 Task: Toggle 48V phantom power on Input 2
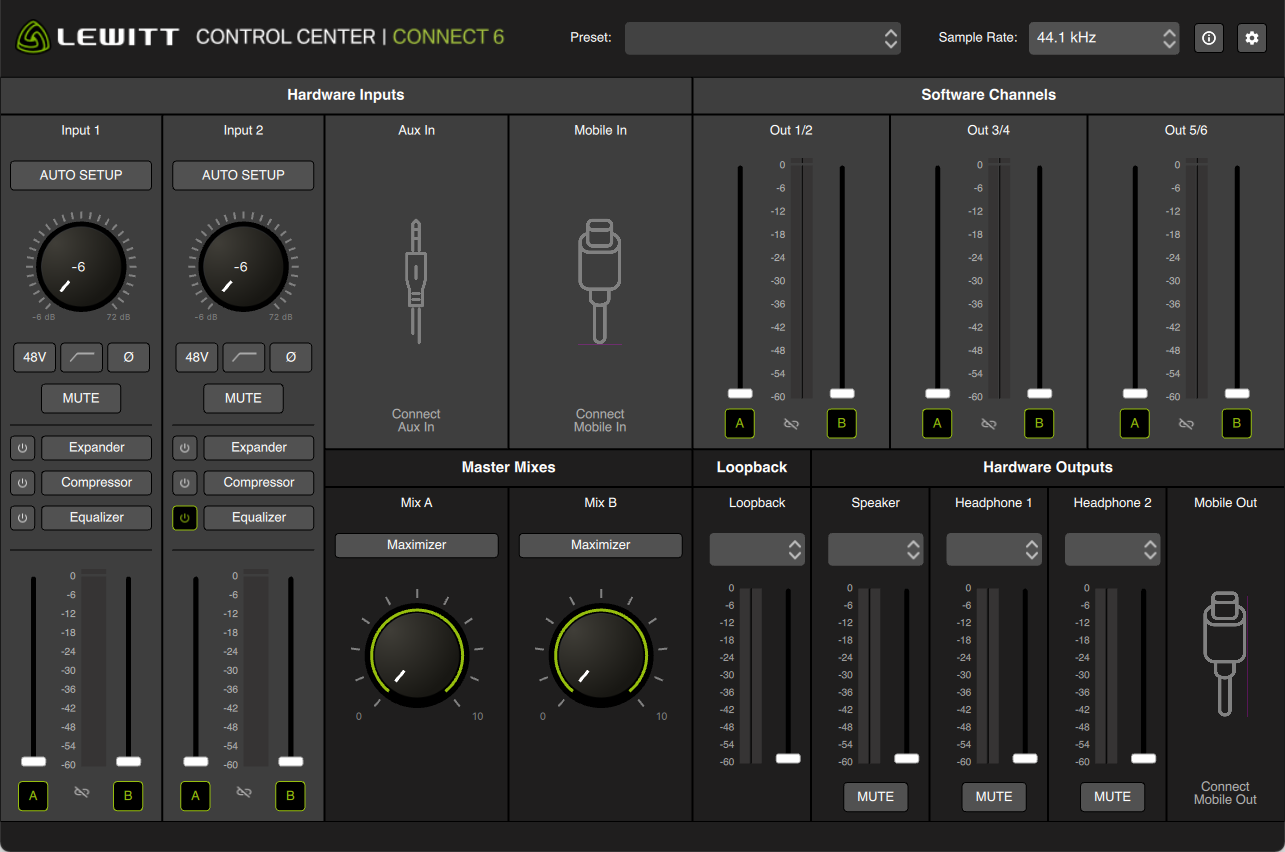click(x=195, y=357)
